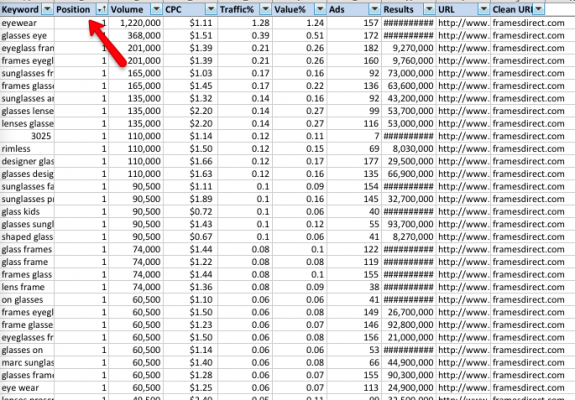Open the Value% column filter dropdown

tap(320, 10)
